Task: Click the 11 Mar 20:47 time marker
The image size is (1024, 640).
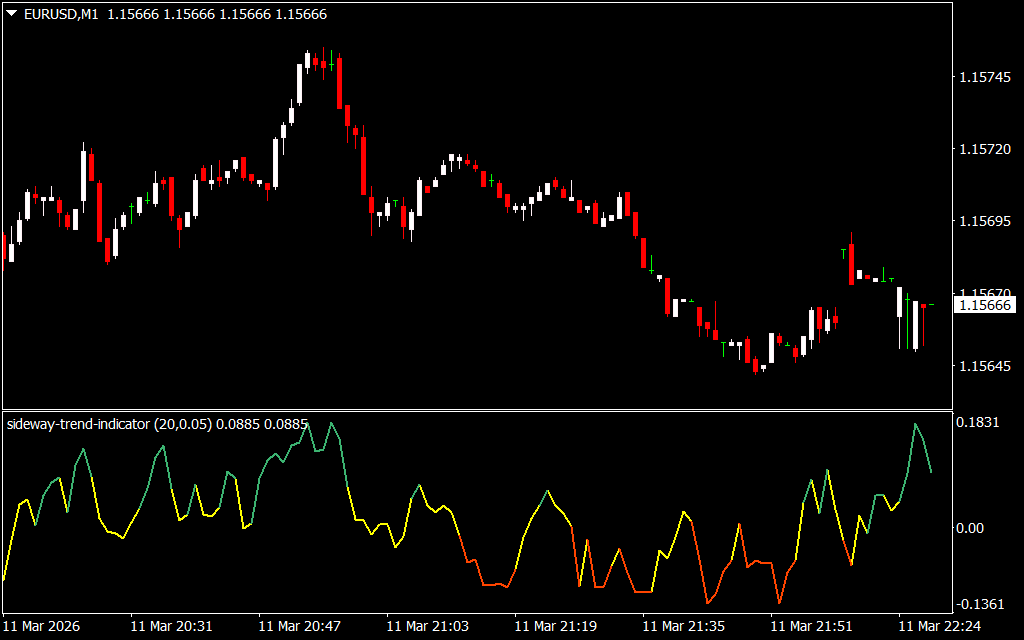Action: point(299,626)
